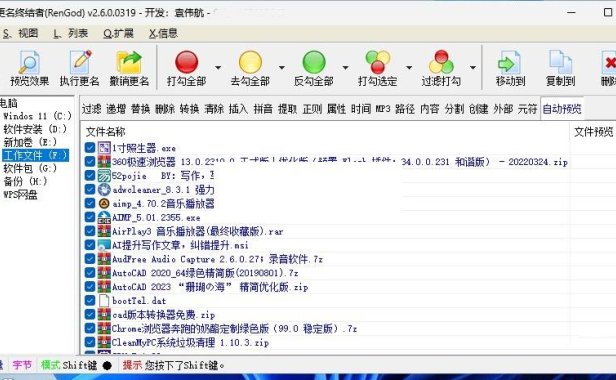
Task: Click the 执行更名 execute rename icon
Action: click(80, 62)
